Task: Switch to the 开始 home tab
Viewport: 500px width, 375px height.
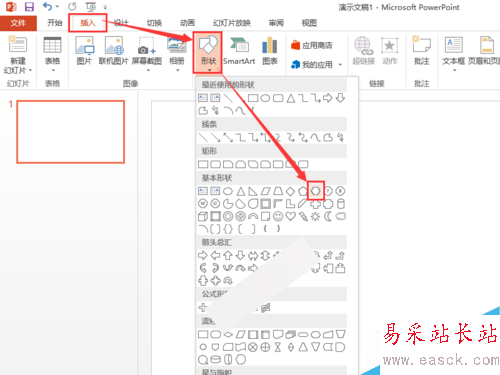Action: click(x=55, y=23)
